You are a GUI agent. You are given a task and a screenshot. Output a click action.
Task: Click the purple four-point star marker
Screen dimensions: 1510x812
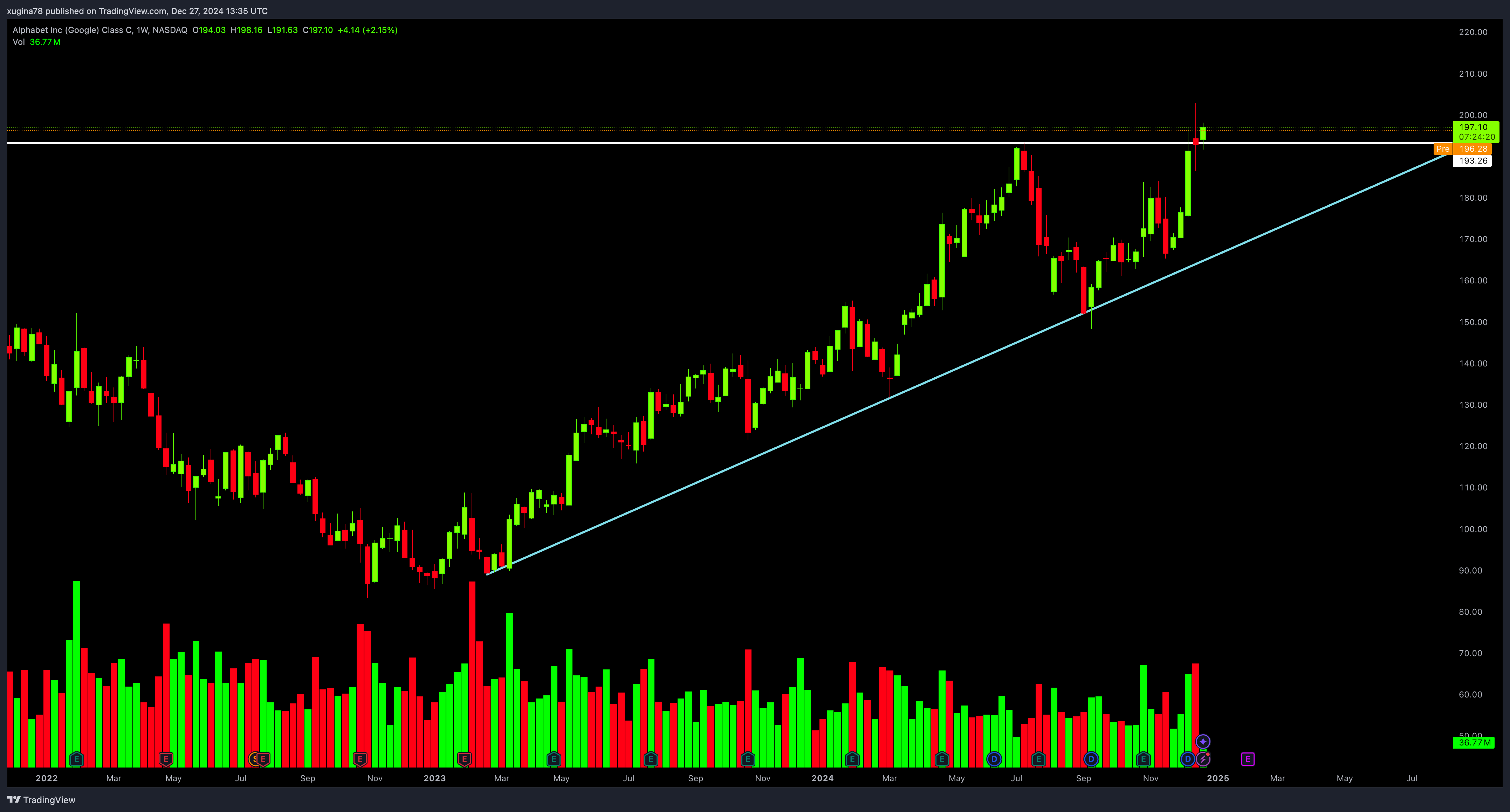pyautogui.click(x=1203, y=742)
